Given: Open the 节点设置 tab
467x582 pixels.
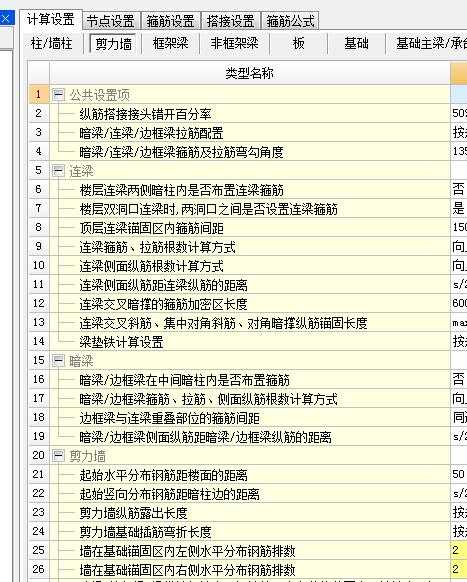Looking at the screenshot, I should coord(111,21).
